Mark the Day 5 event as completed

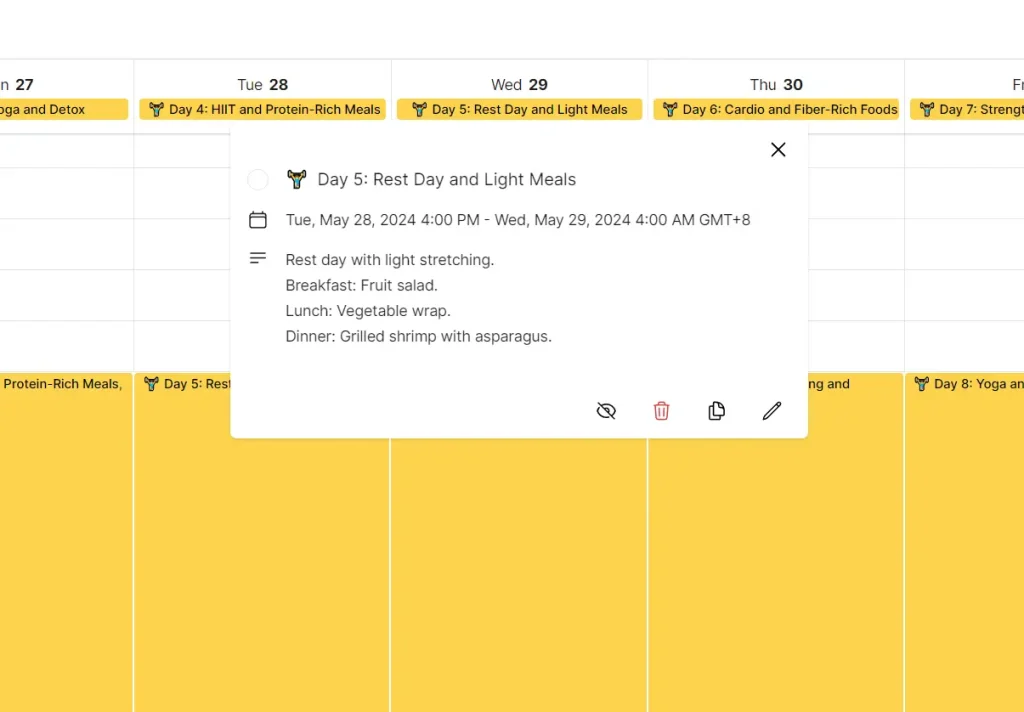click(x=257, y=179)
